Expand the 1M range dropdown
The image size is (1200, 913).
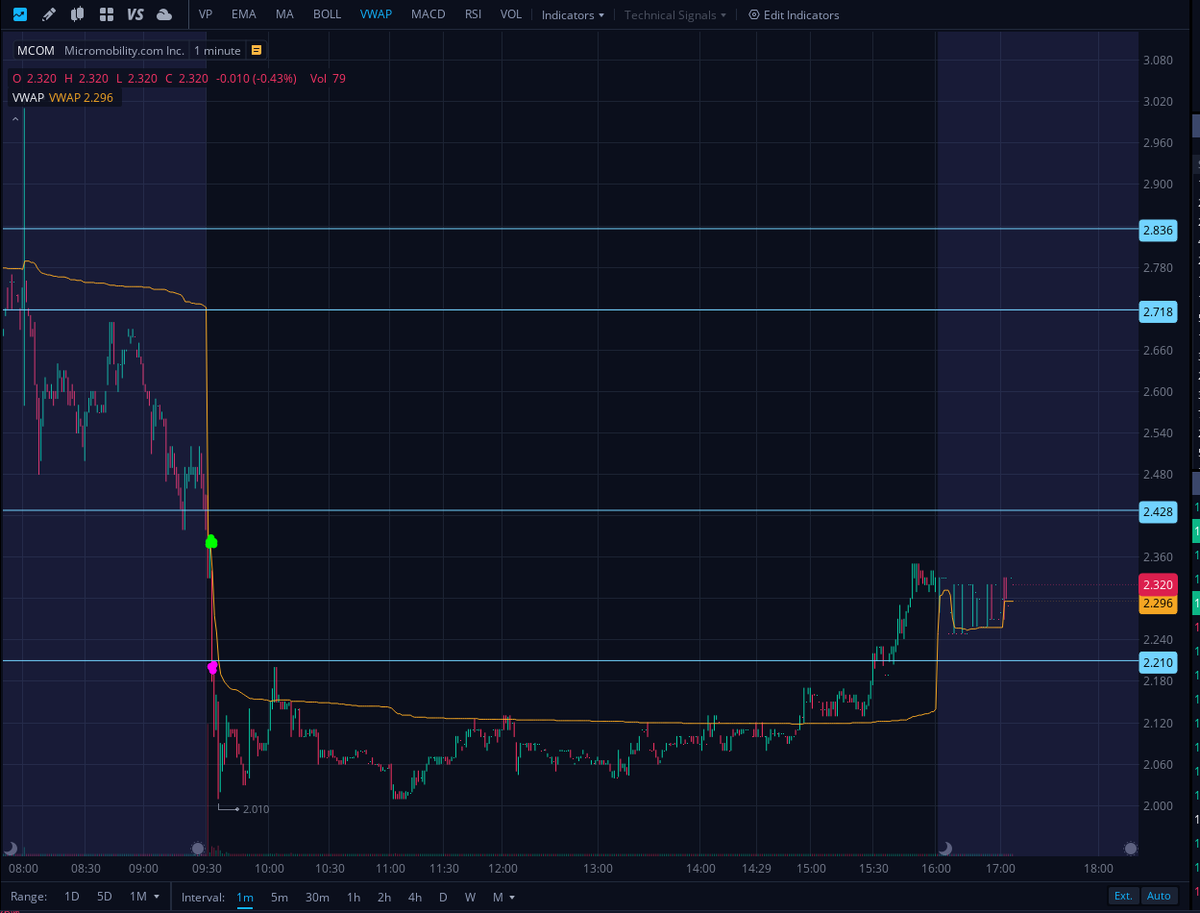145,897
